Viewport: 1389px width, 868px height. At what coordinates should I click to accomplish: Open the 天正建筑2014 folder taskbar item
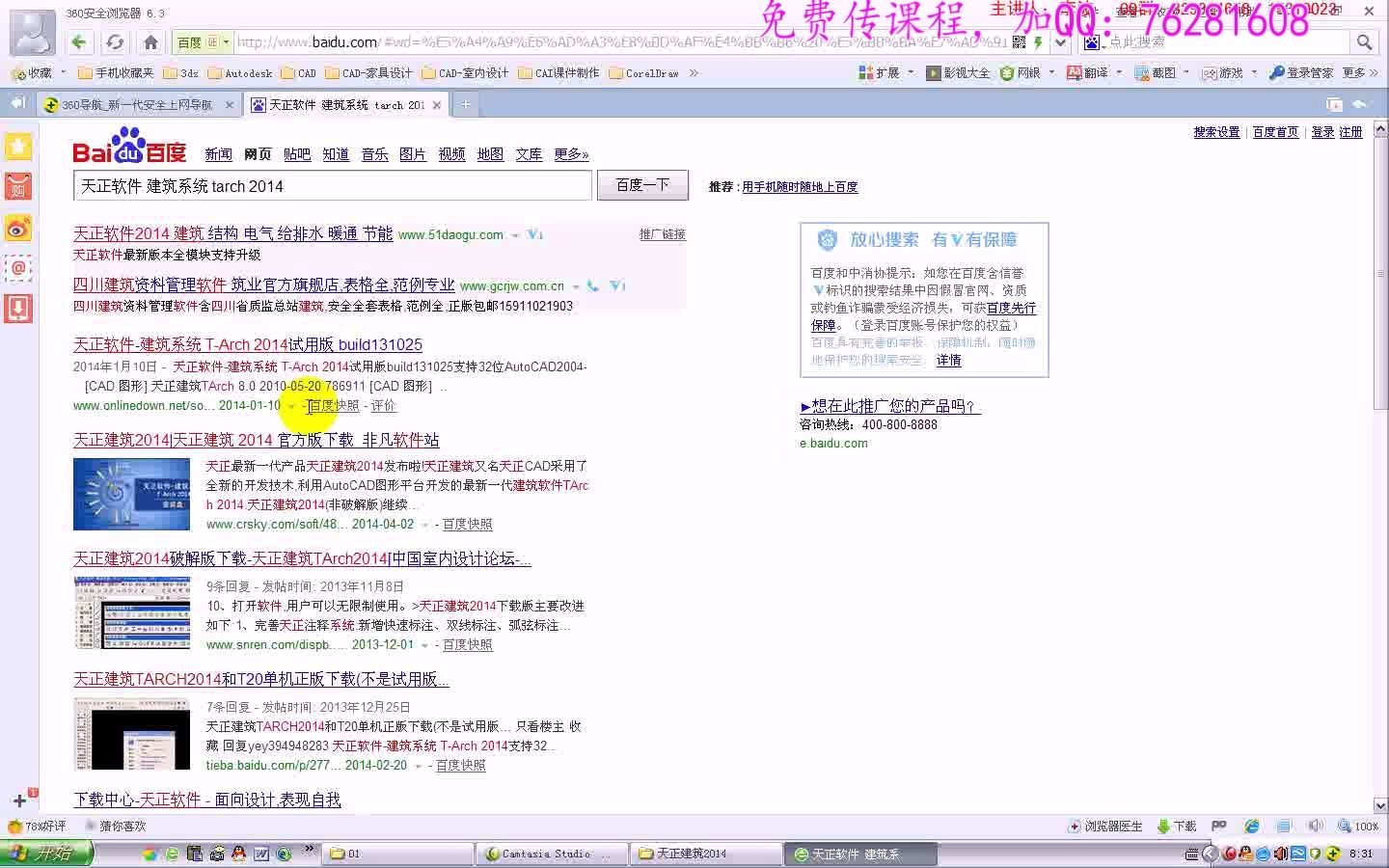(x=706, y=854)
